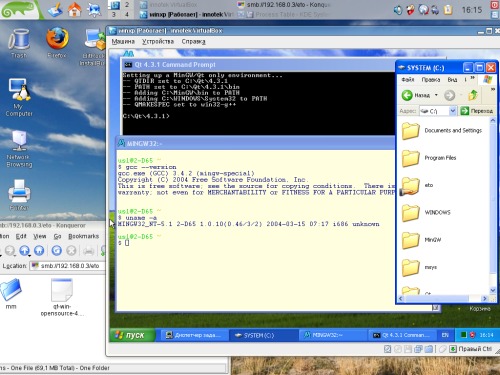
Task: Expand the address combo box showing C:\
Action: (x=453, y=111)
